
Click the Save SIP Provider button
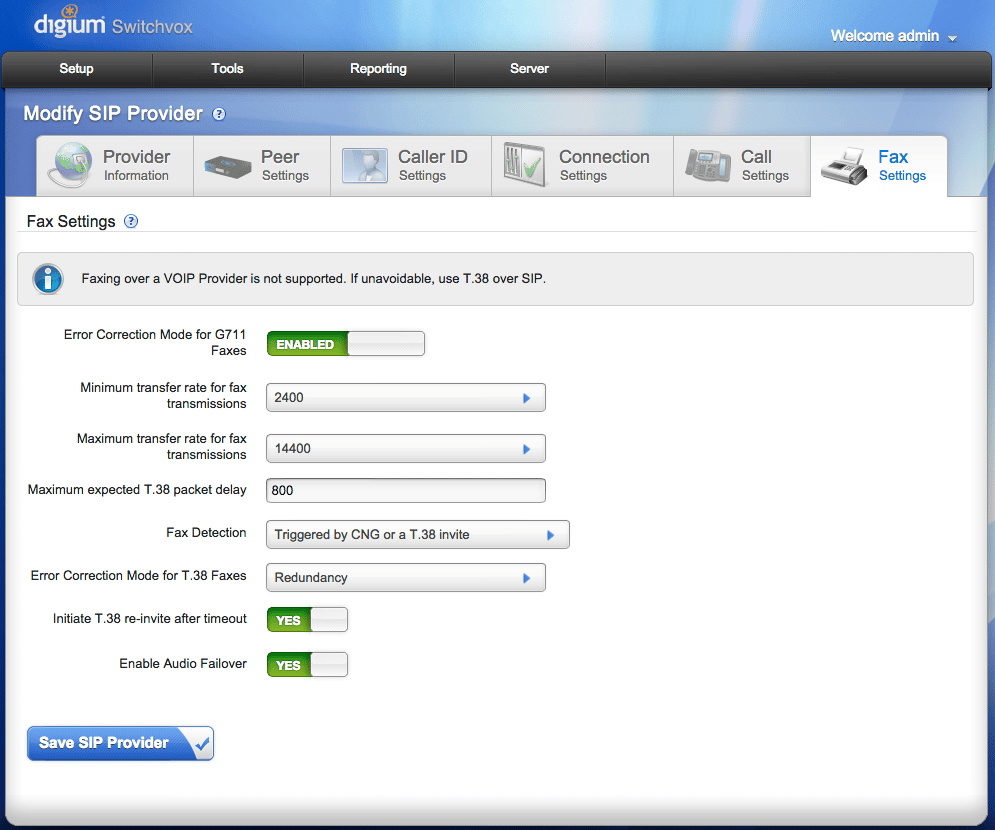120,744
